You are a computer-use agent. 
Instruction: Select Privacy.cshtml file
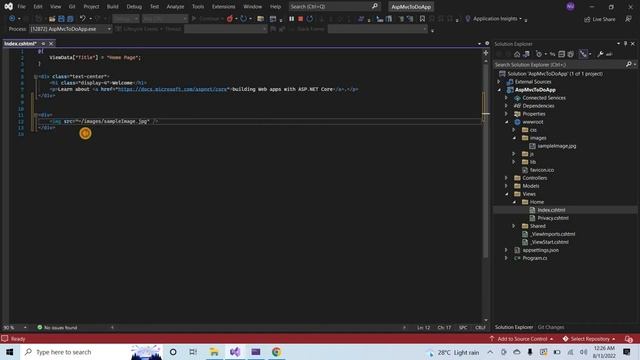tap(553, 218)
